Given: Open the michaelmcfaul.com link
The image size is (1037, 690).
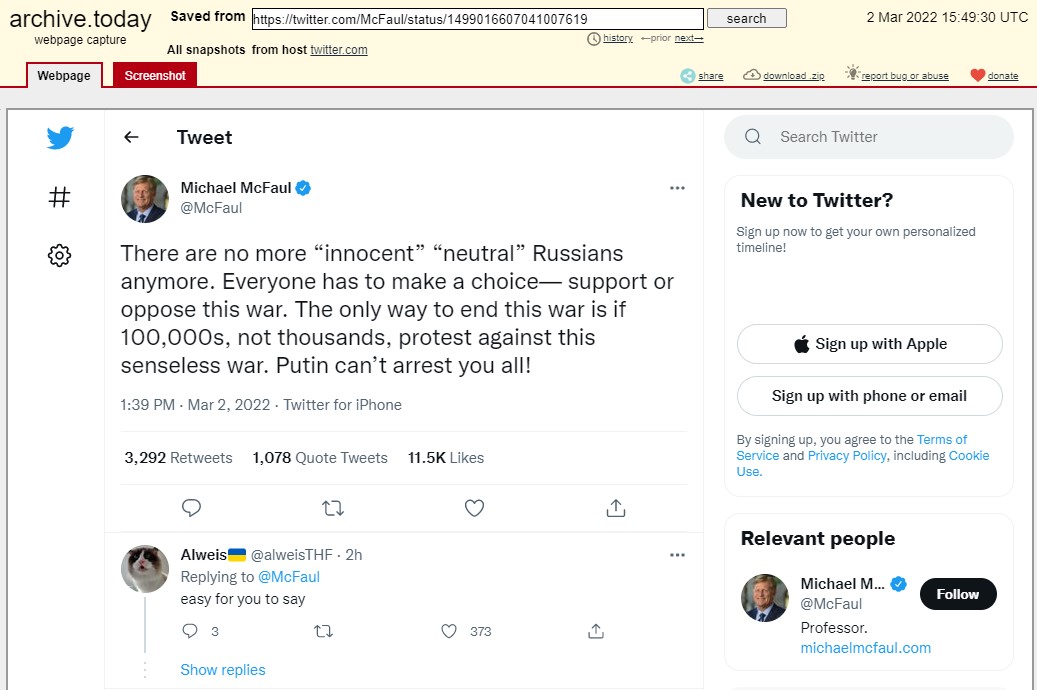Looking at the screenshot, I should tap(865, 648).
